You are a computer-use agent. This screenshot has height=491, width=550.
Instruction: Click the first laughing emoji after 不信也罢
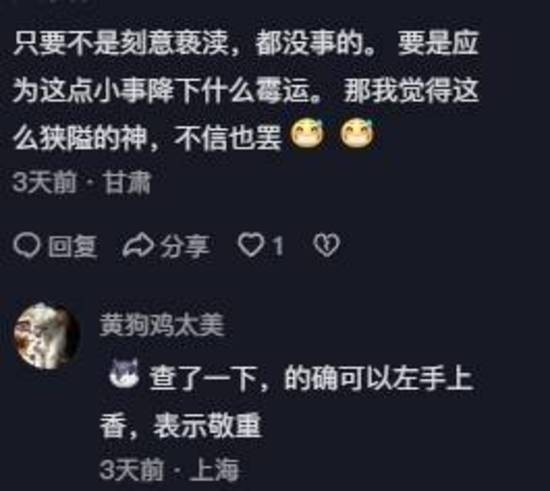coord(306,135)
